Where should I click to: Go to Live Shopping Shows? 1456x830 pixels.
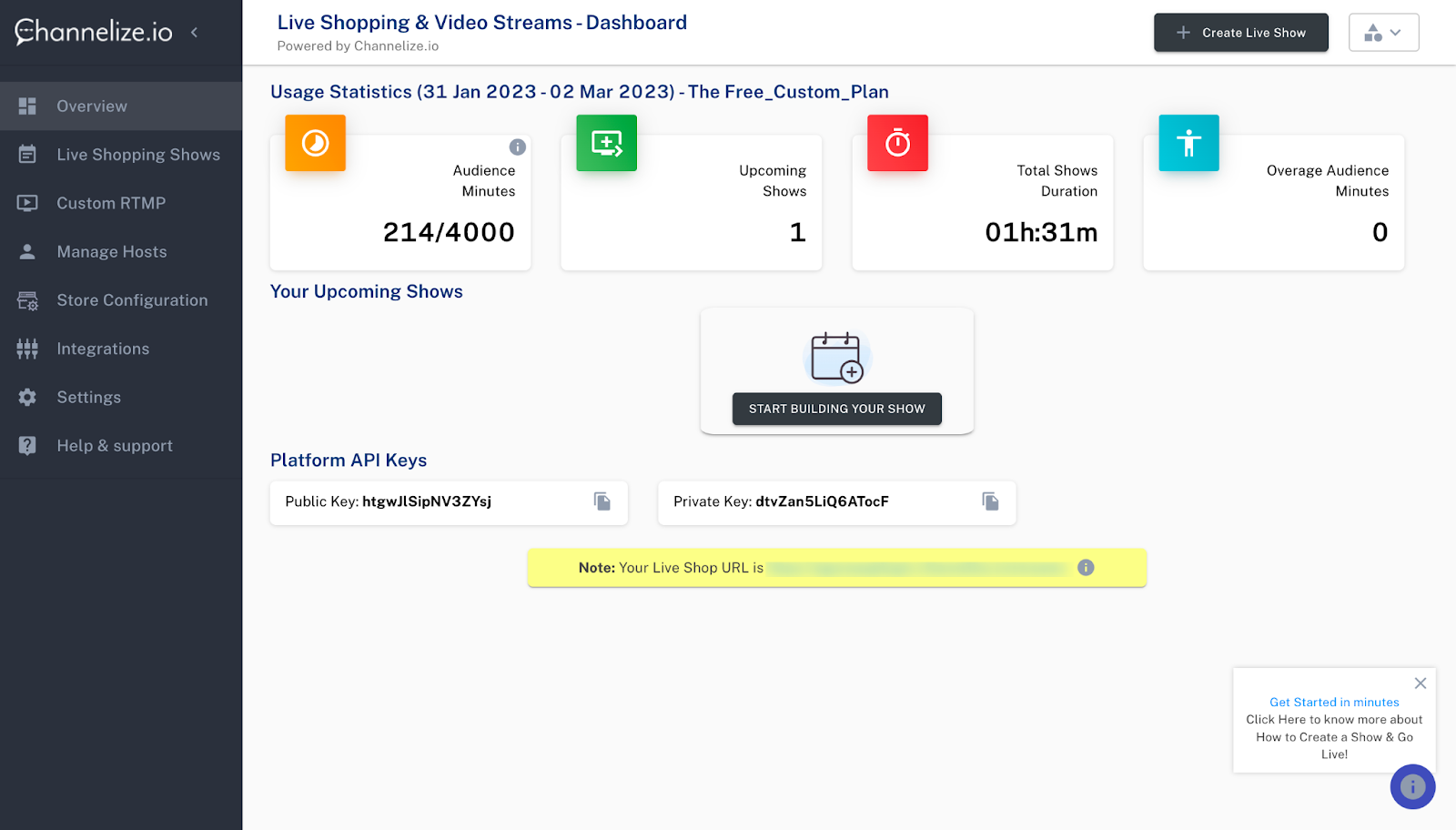coord(121,155)
